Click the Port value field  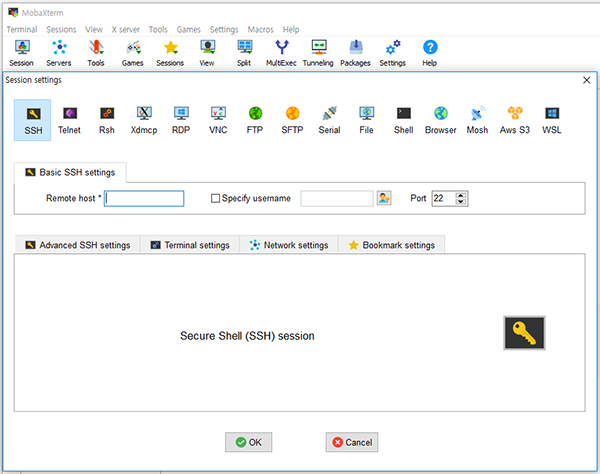444,199
